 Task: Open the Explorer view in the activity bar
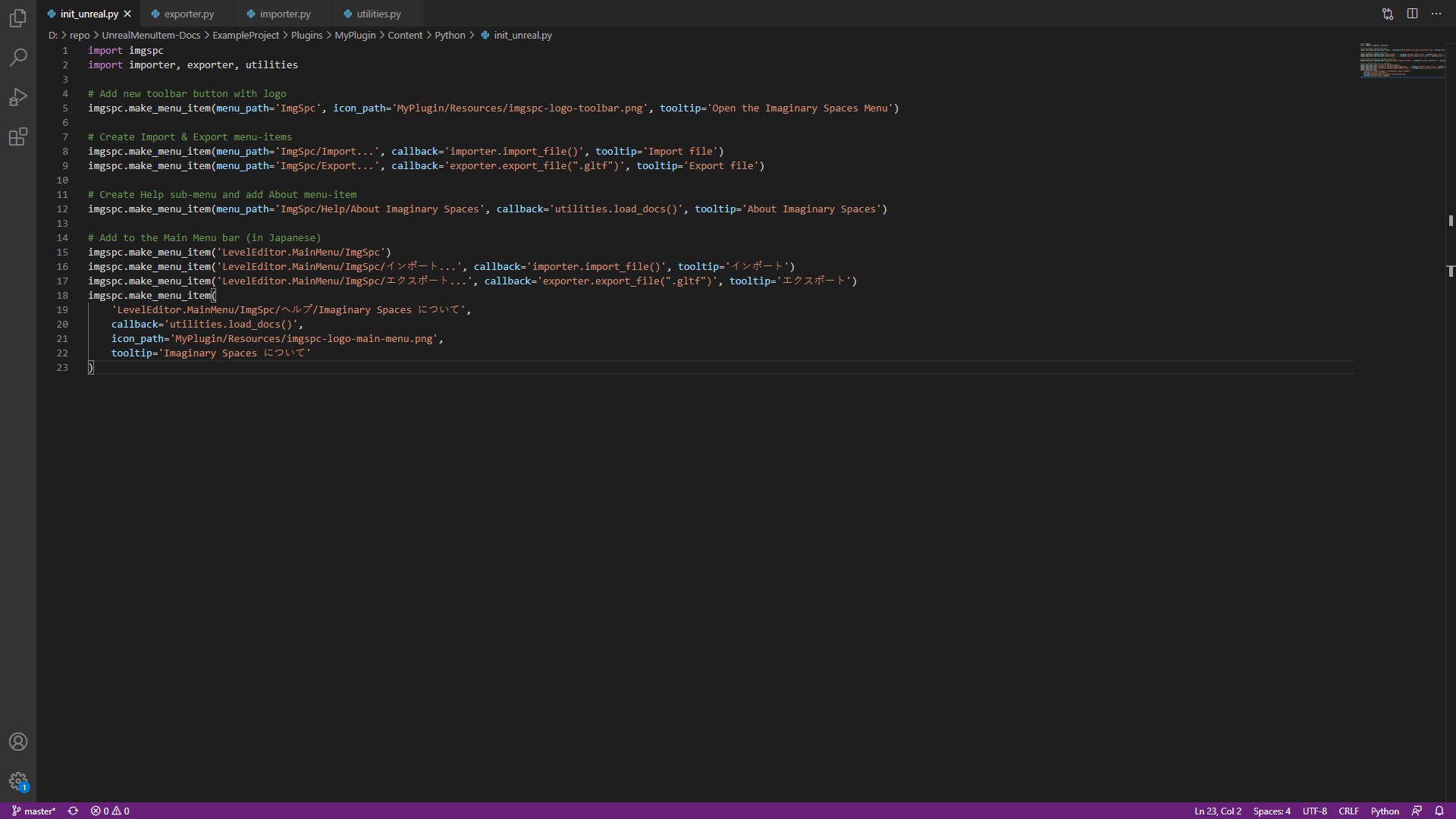(x=18, y=18)
